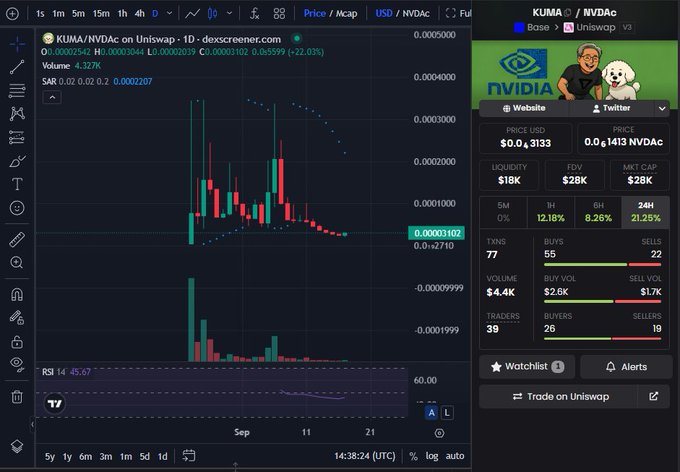
Task: Set quote currency to USD
Action: click(384, 13)
